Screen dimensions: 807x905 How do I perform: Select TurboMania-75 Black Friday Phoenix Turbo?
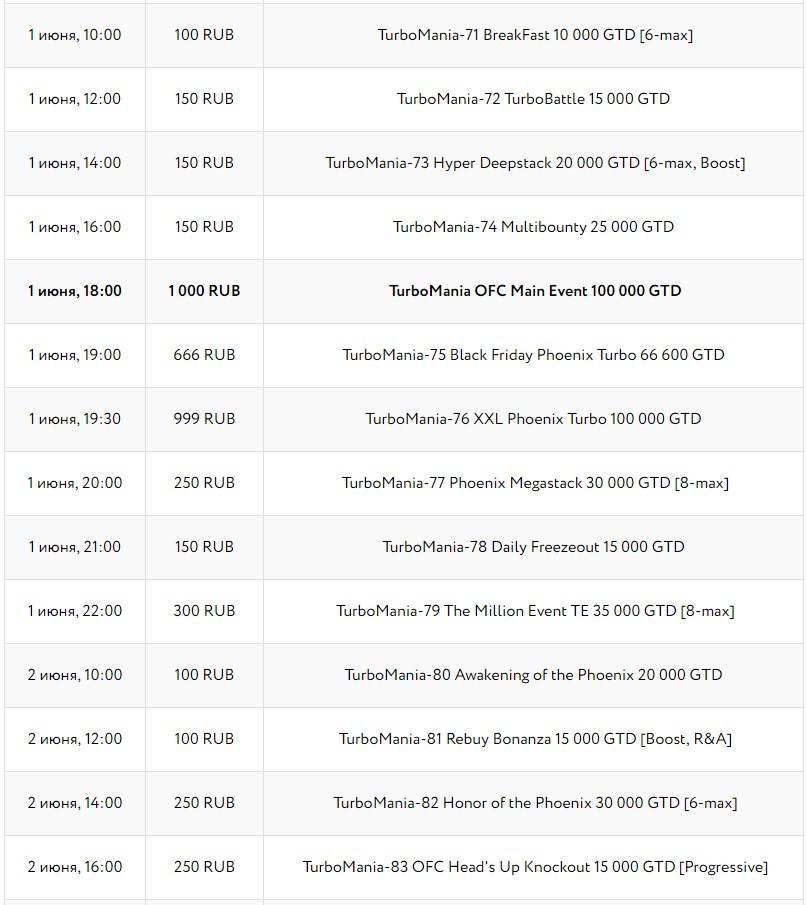pyautogui.click(x=533, y=355)
